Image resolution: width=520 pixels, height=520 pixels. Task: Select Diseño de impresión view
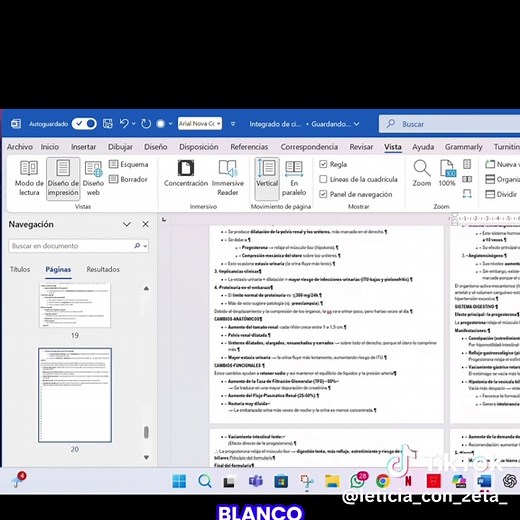click(x=63, y=178)
